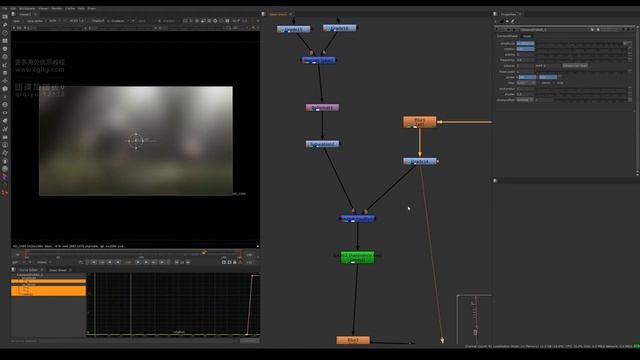The height and width of the screenshot is (360, 640).
Task: Open the Draw nodes toolbar menu
Action: pos(5,25)
